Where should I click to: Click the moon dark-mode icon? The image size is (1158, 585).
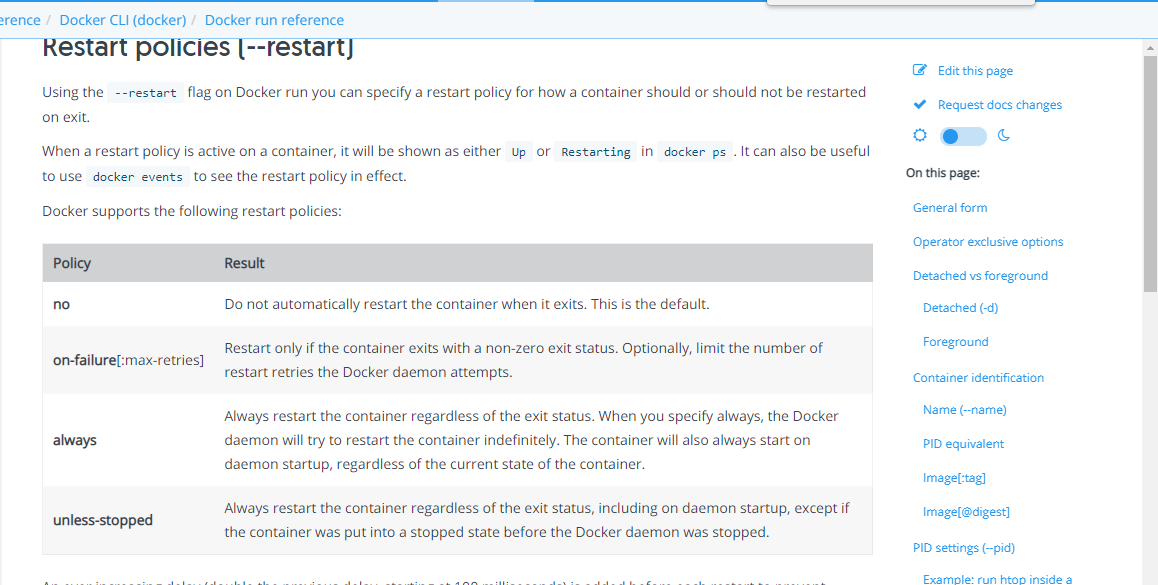1004,136
